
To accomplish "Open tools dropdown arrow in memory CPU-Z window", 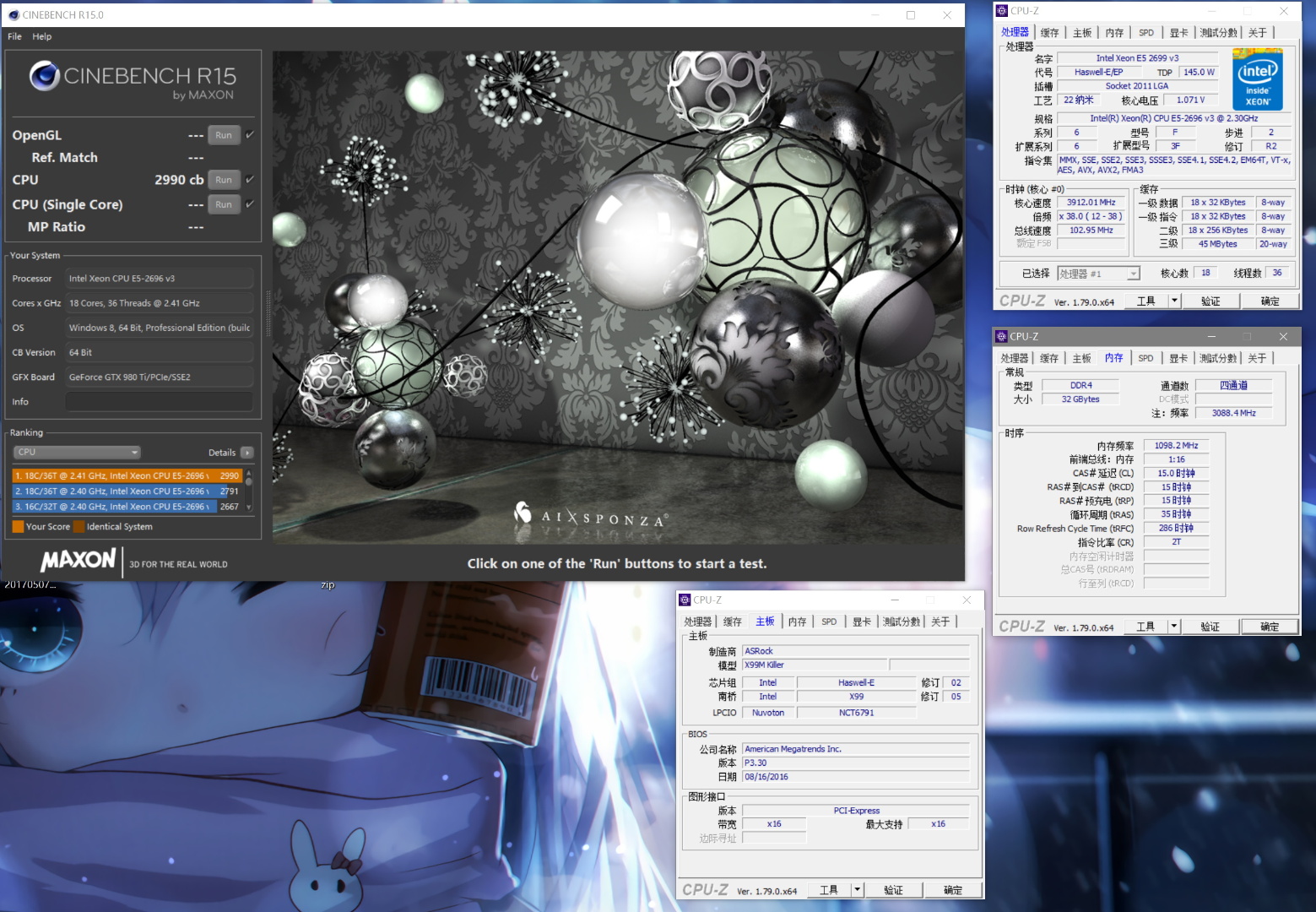I will [x=1173, y=627].
